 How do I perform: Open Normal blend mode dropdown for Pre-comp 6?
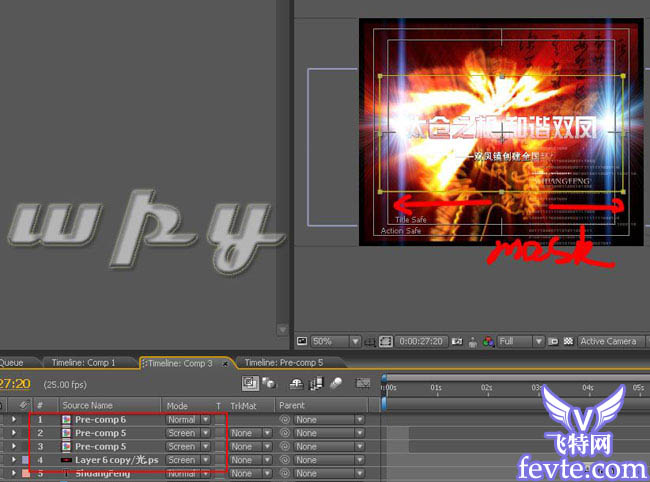pyautogui.click(x=188, y=419)
